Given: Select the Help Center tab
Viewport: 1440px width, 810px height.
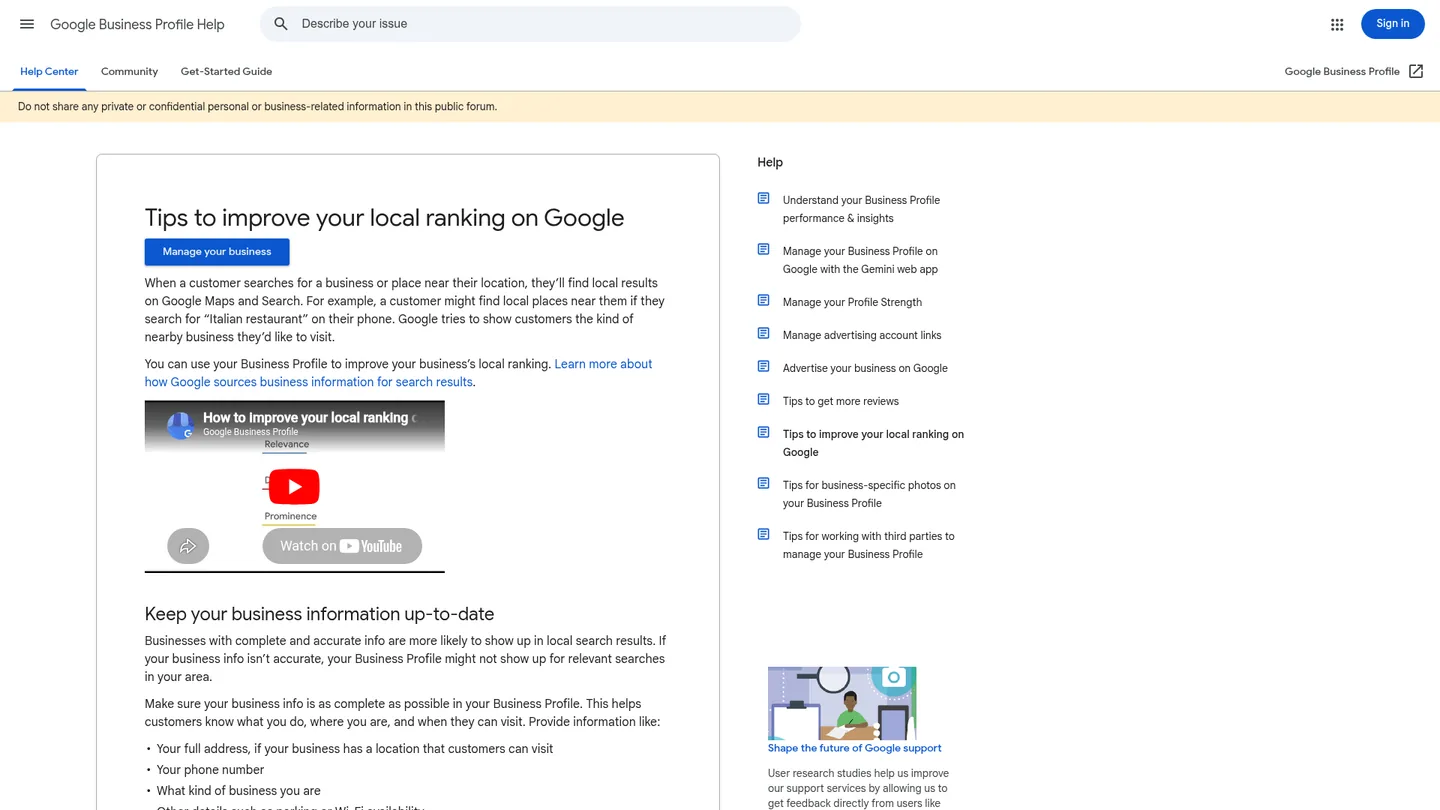Looking at the screenshot, I should (49, 72).
